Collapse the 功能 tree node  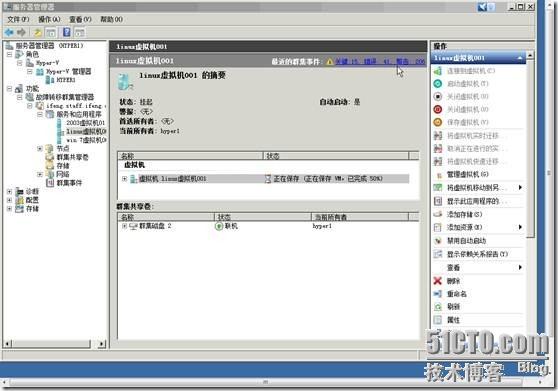coord(10,89)
